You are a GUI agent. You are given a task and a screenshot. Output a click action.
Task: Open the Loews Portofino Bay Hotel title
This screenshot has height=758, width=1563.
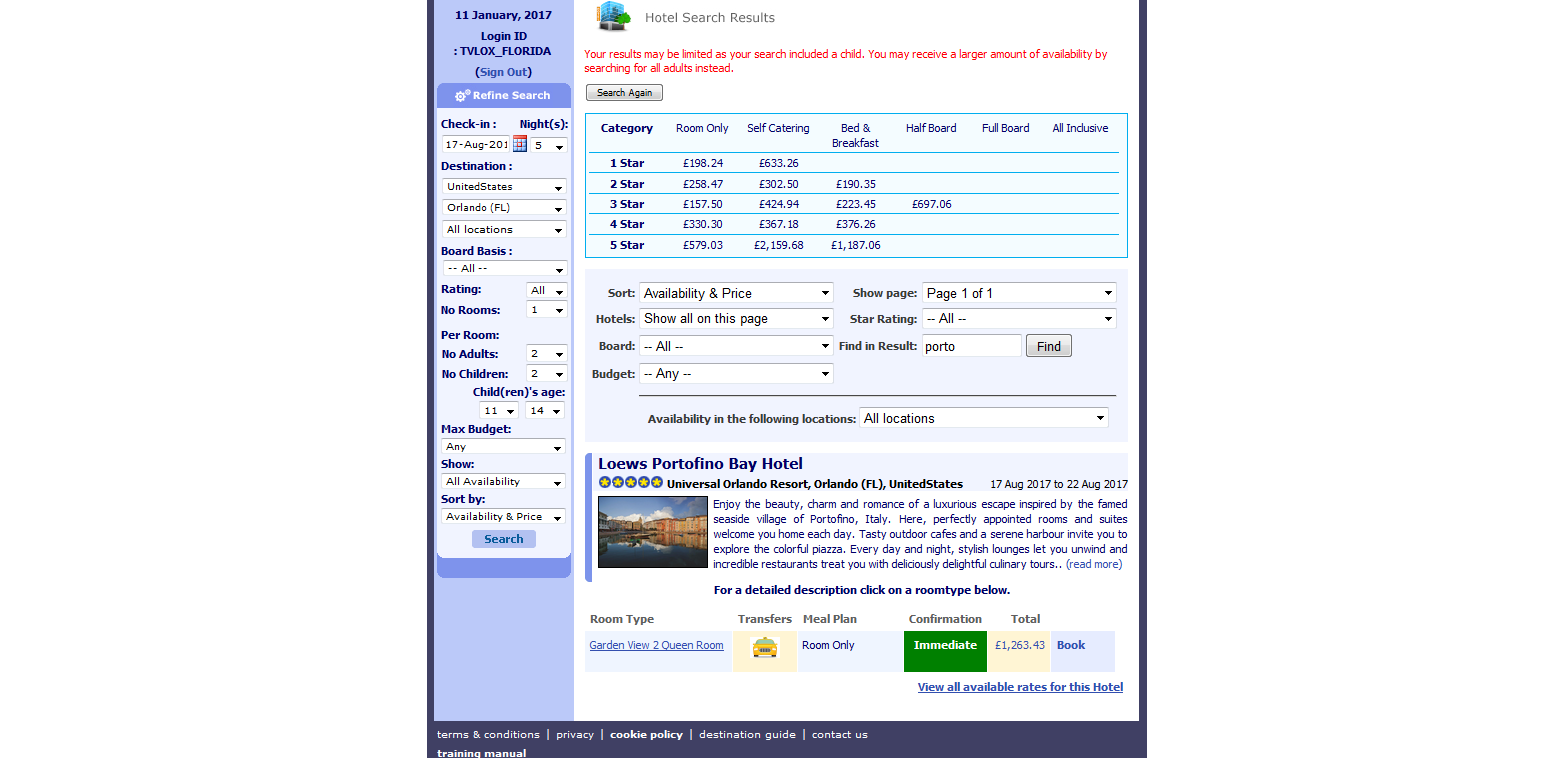pyautogui.click(x=700, y=464)
